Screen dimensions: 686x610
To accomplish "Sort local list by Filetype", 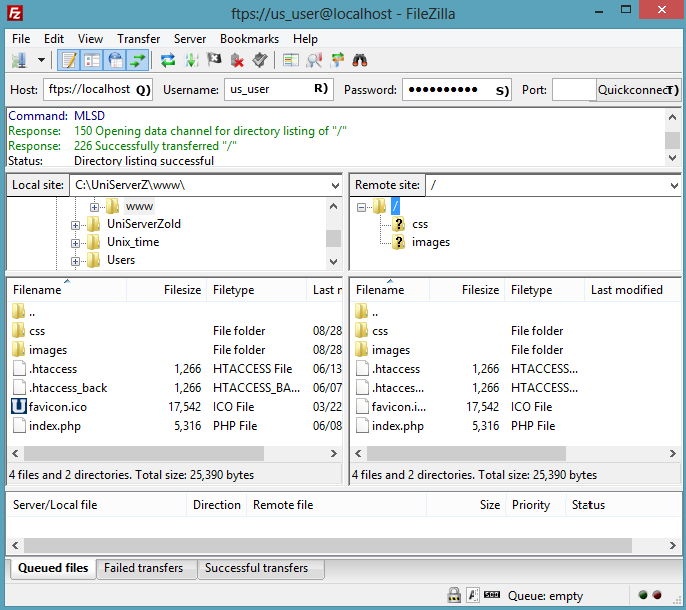I will click(258, 290).
